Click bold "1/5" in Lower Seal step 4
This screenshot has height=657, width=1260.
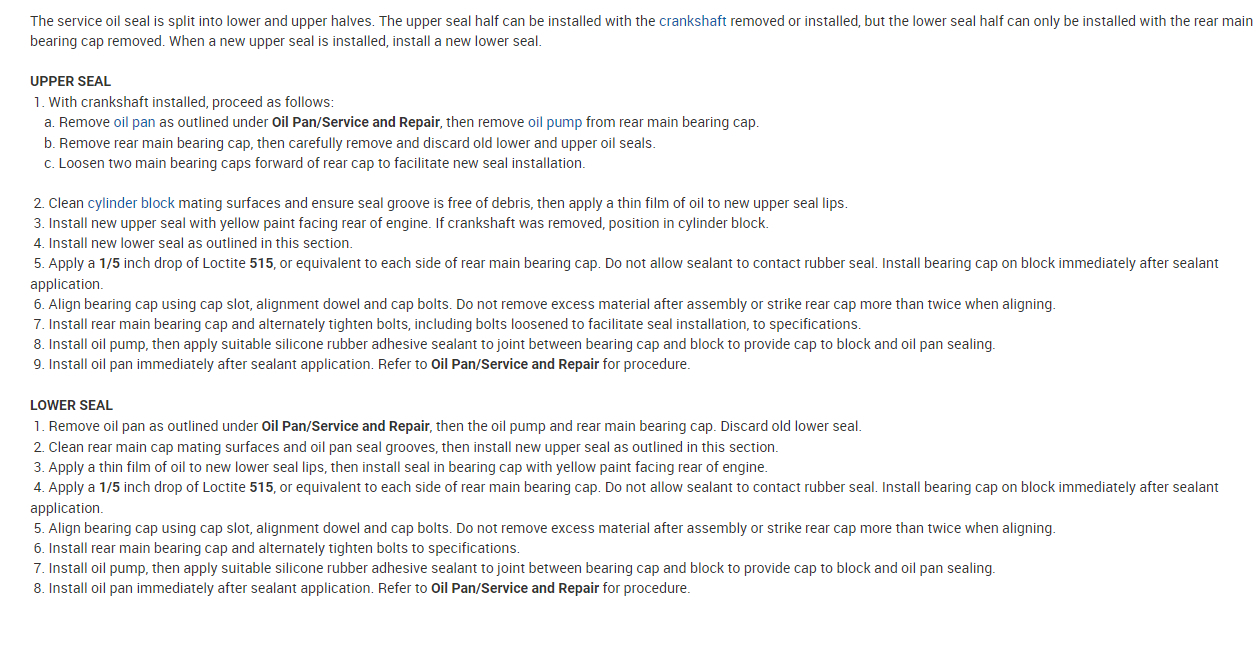tap(109, 487)
